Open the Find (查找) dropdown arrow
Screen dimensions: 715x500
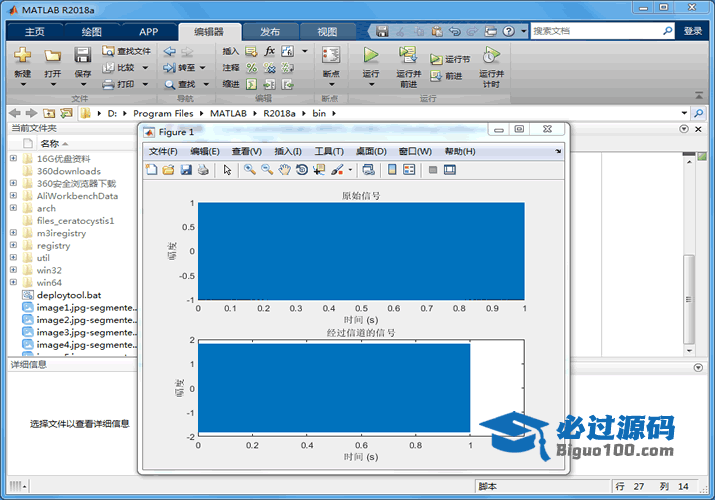click(206, 84)
